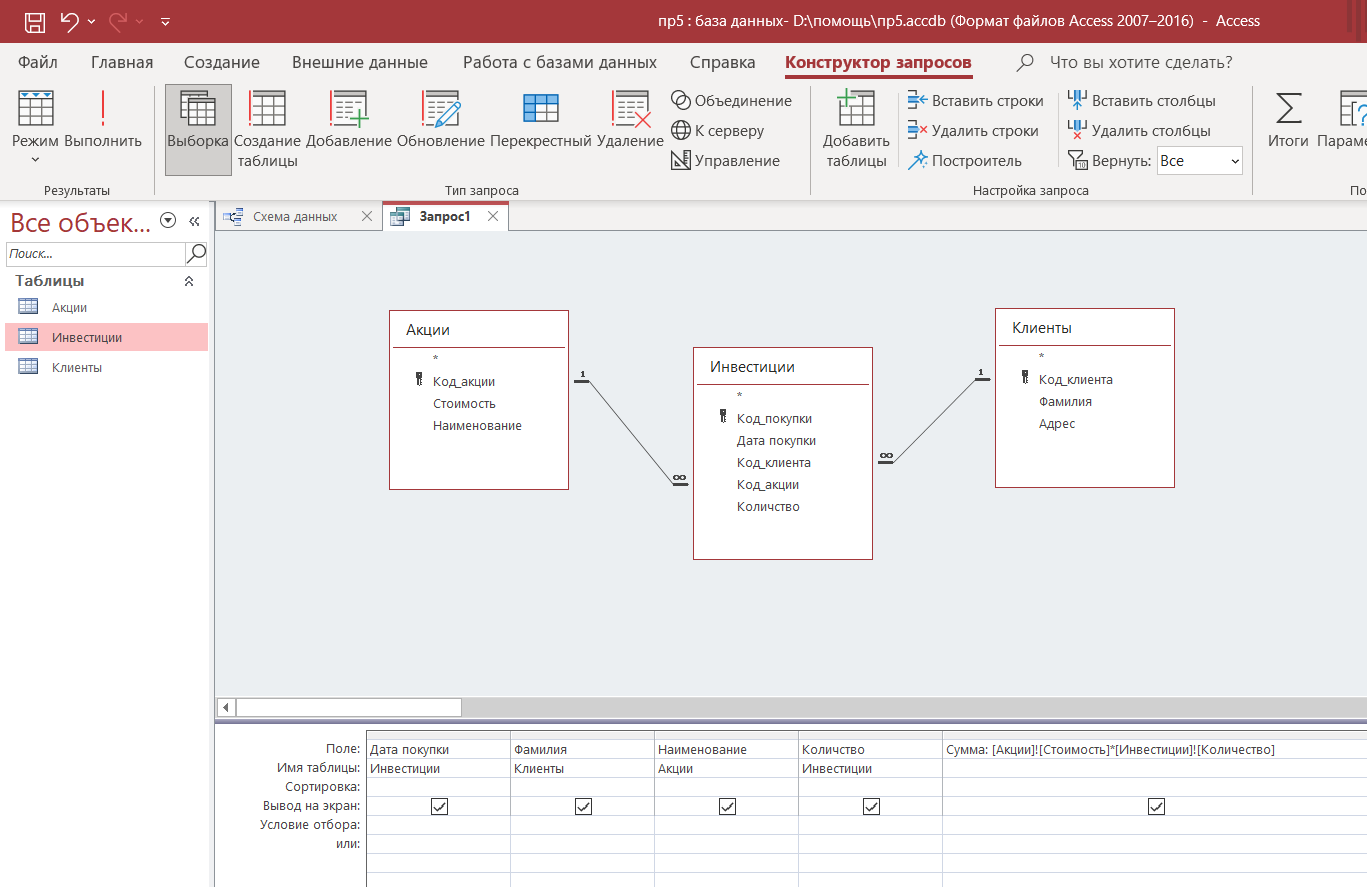Screen dimensions: 1367x887
Task: Click Код_покупки field in Инвестиции table
Action: tap(774, 419)
